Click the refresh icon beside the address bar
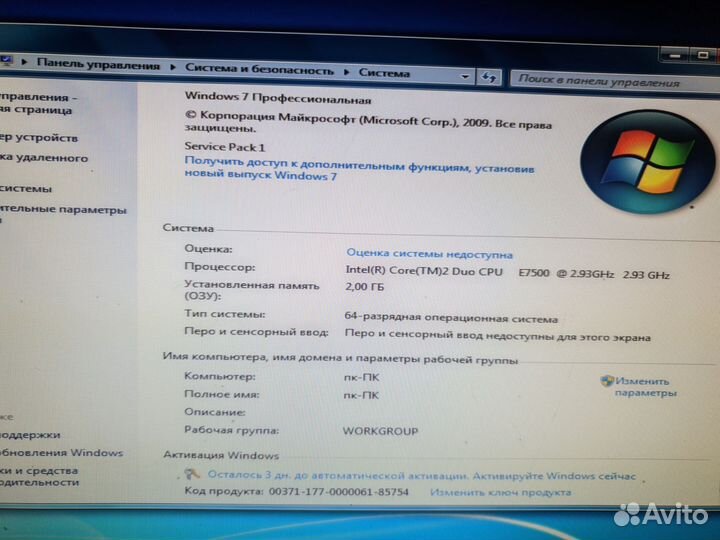The width and height of the screenshot is (720, 540). pos(489,76)
